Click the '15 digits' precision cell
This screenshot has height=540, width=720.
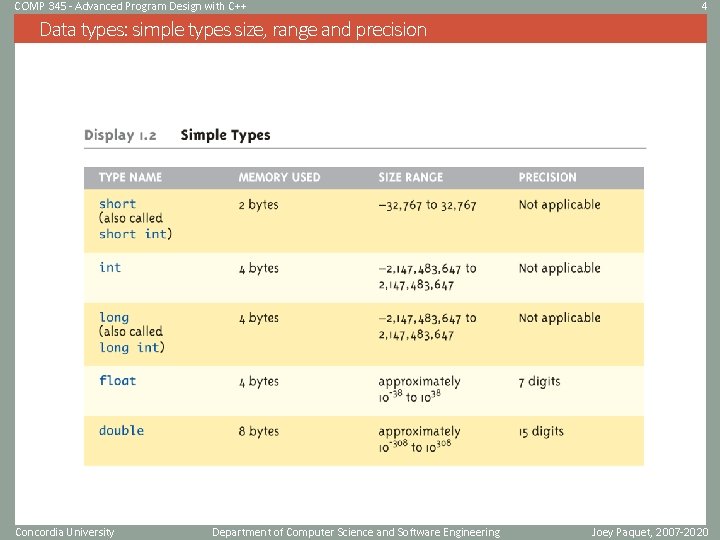(541, 431)
